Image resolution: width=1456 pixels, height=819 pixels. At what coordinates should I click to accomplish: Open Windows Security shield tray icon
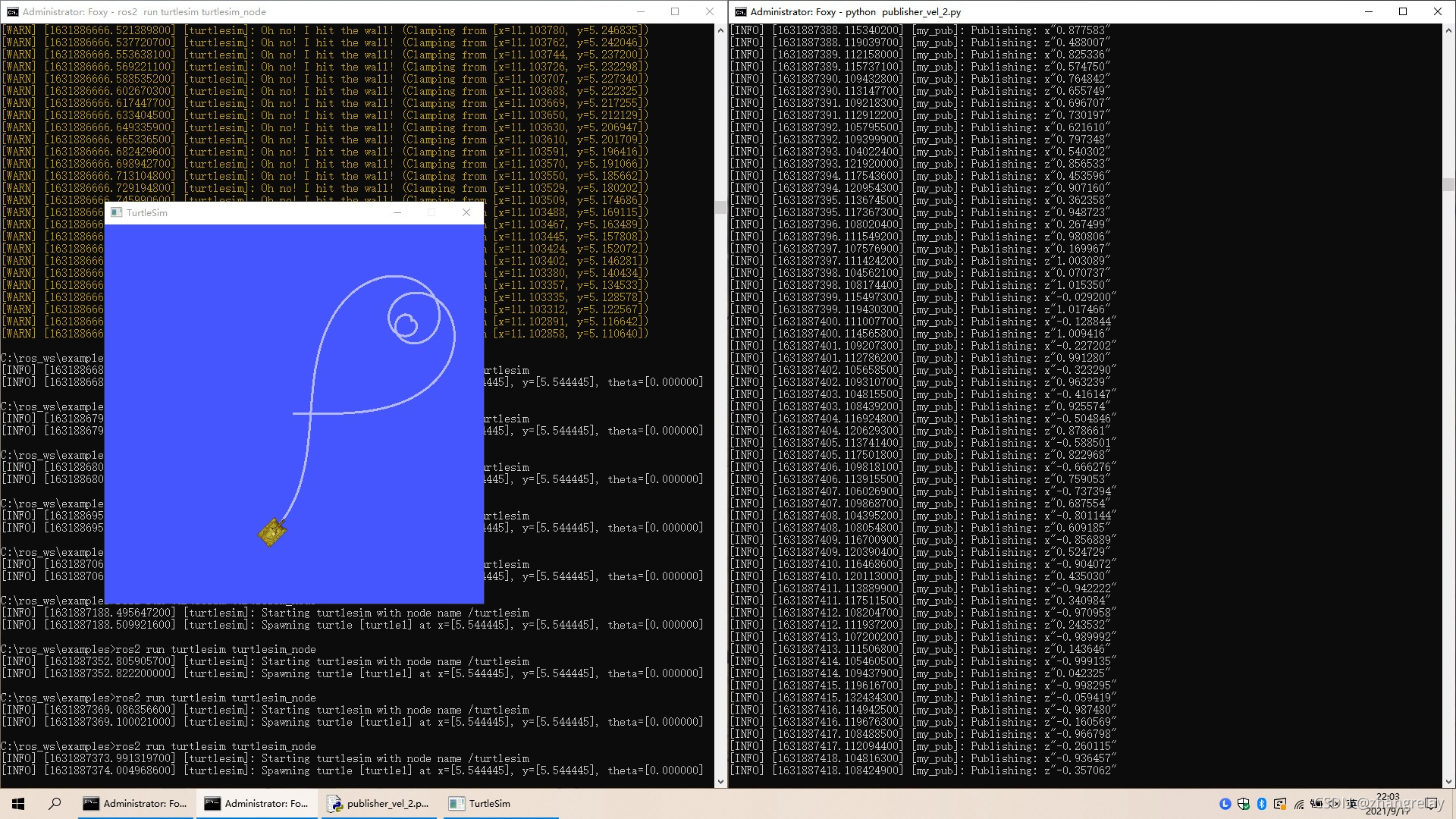(x=1244, y=804)
